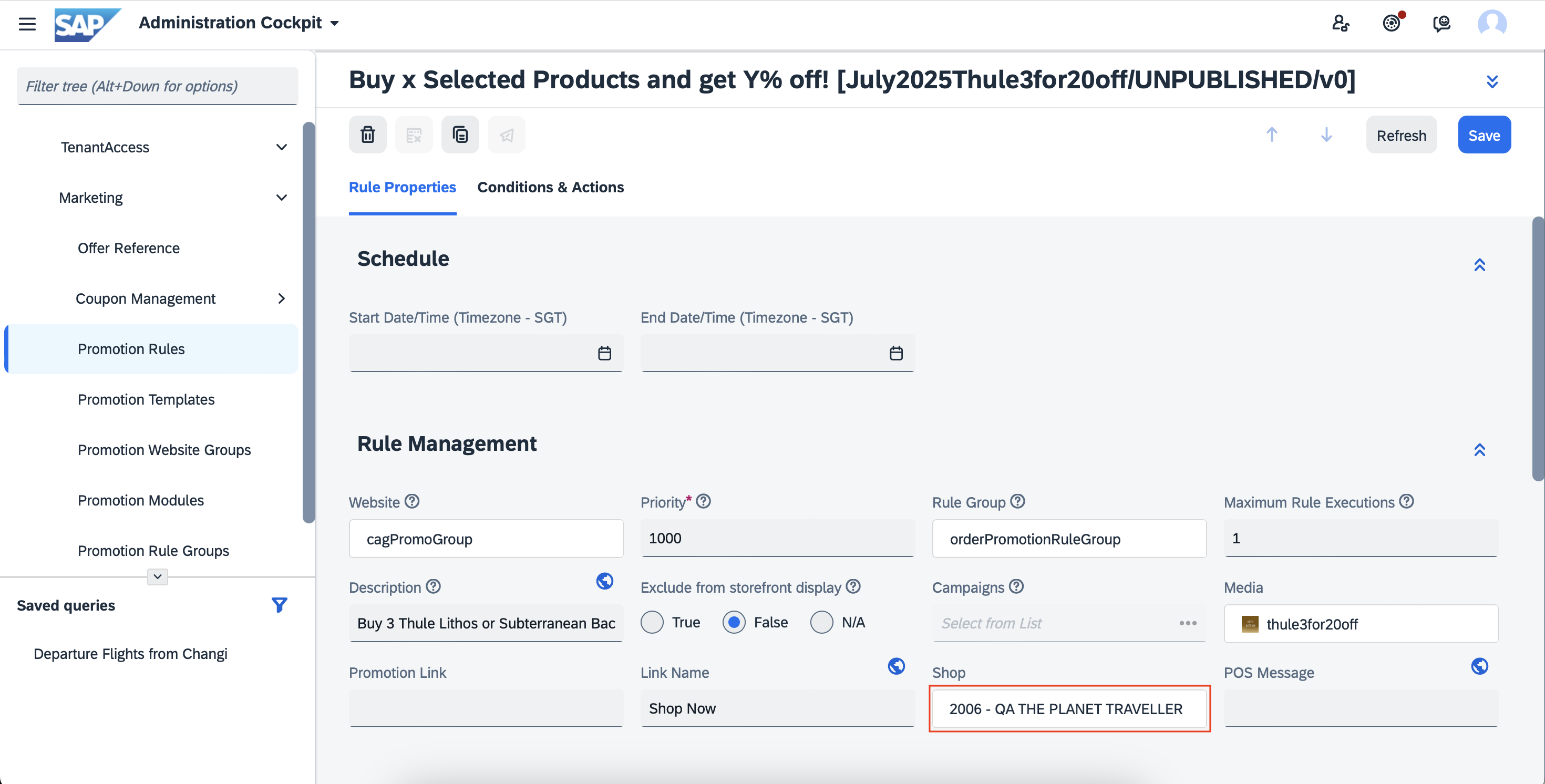Open Promotion Rule Groups
The image size is (1545, 784).
click(153, 550)
